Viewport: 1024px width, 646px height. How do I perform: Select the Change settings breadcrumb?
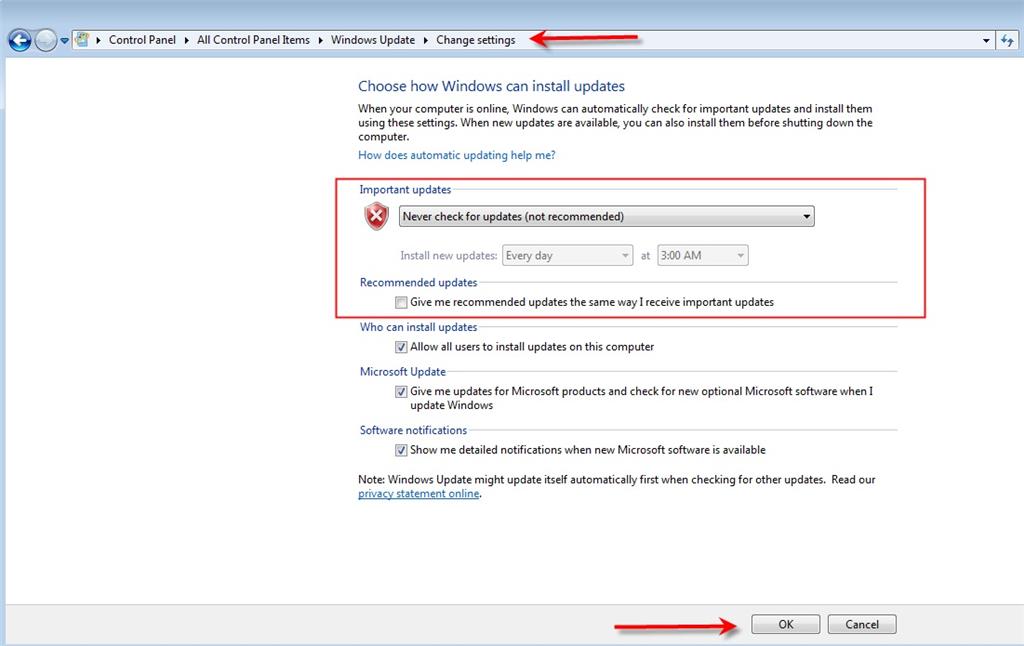click(475, 40)
